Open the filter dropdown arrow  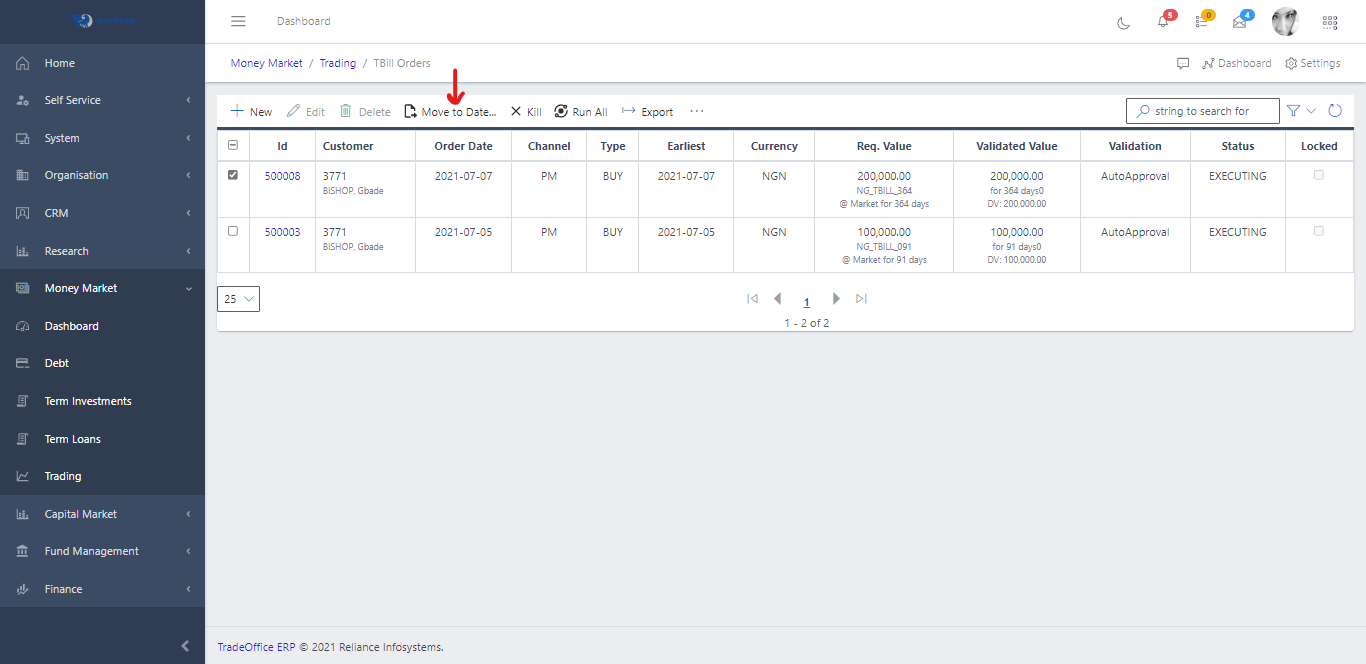(x=1311, y=111)
